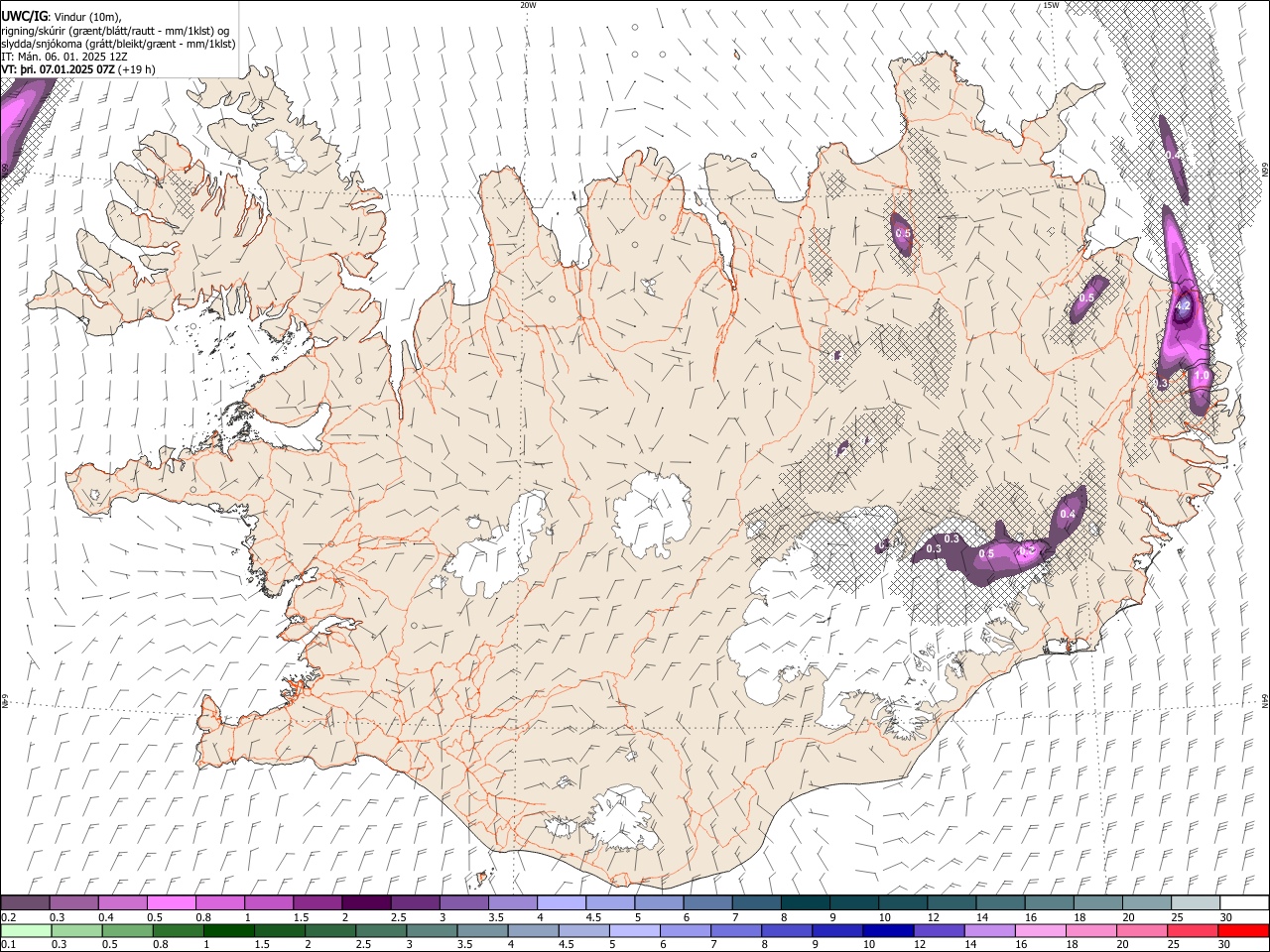The width and height of the screenshot is (1270, 952).
Task: Select the lower legend swatch for 4–4.5
Action: point(533,930)
